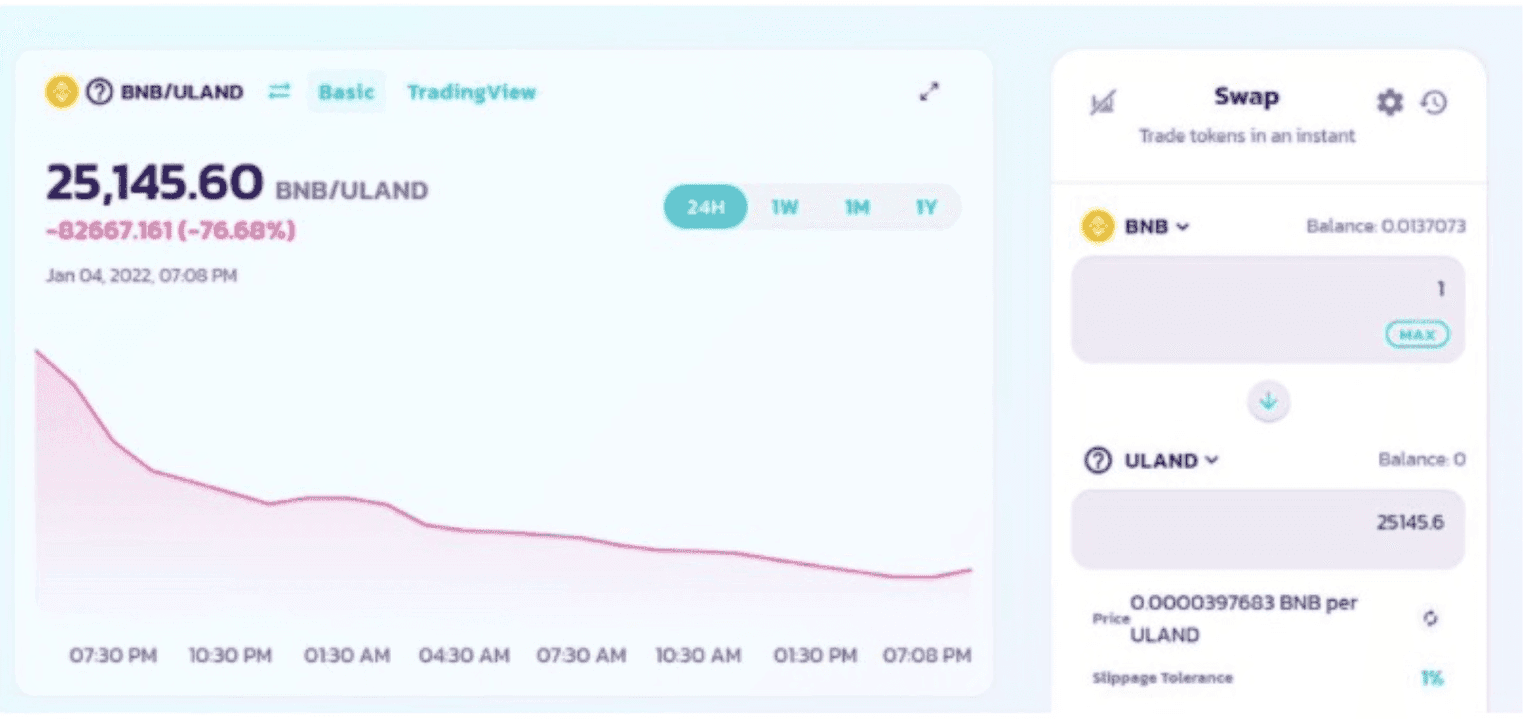The image size is (1536, 719).
Task: Switch to the Basic chart tab
Action: click(x=346, y=92)
